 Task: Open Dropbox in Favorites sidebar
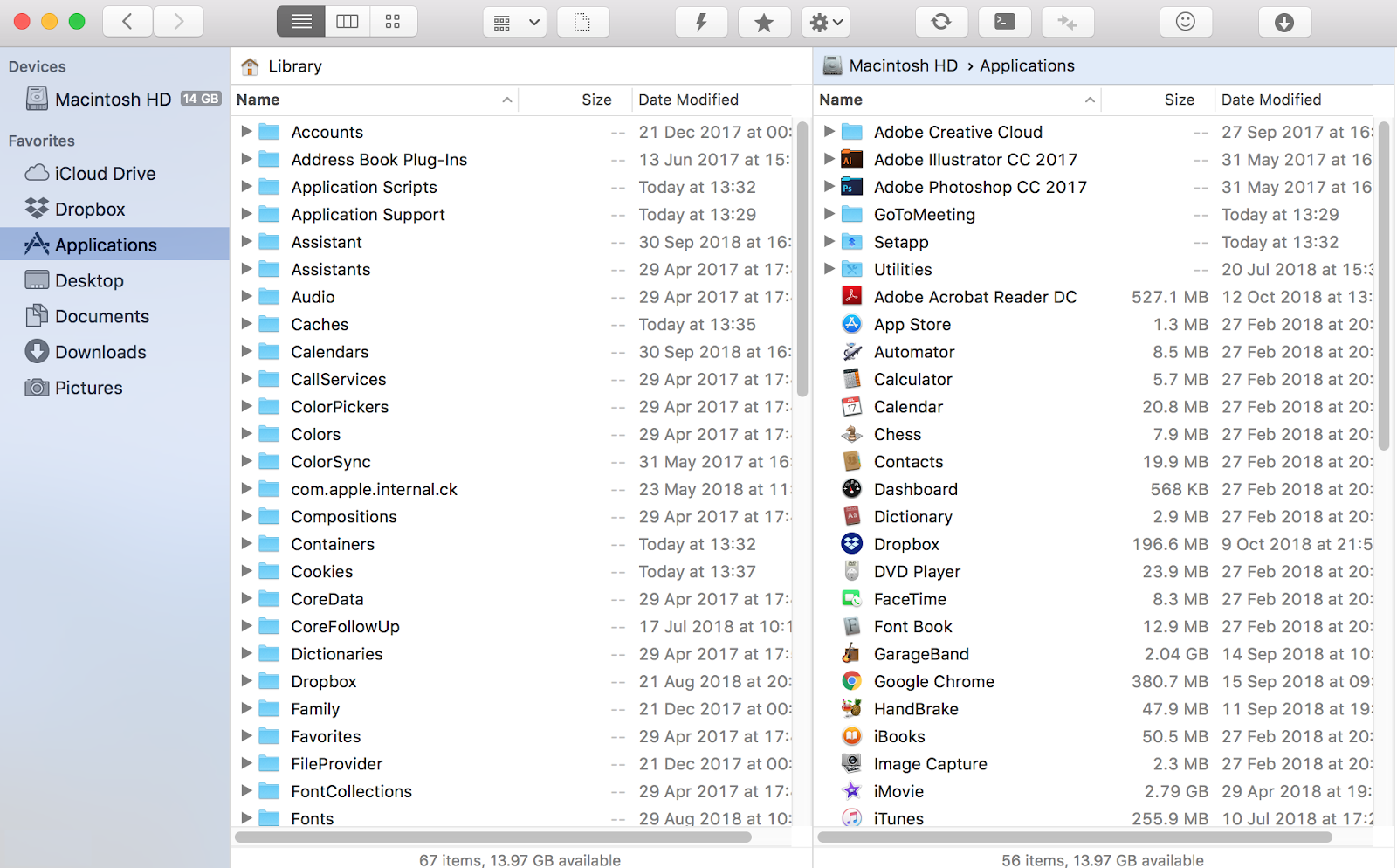[x=114, y=210]
